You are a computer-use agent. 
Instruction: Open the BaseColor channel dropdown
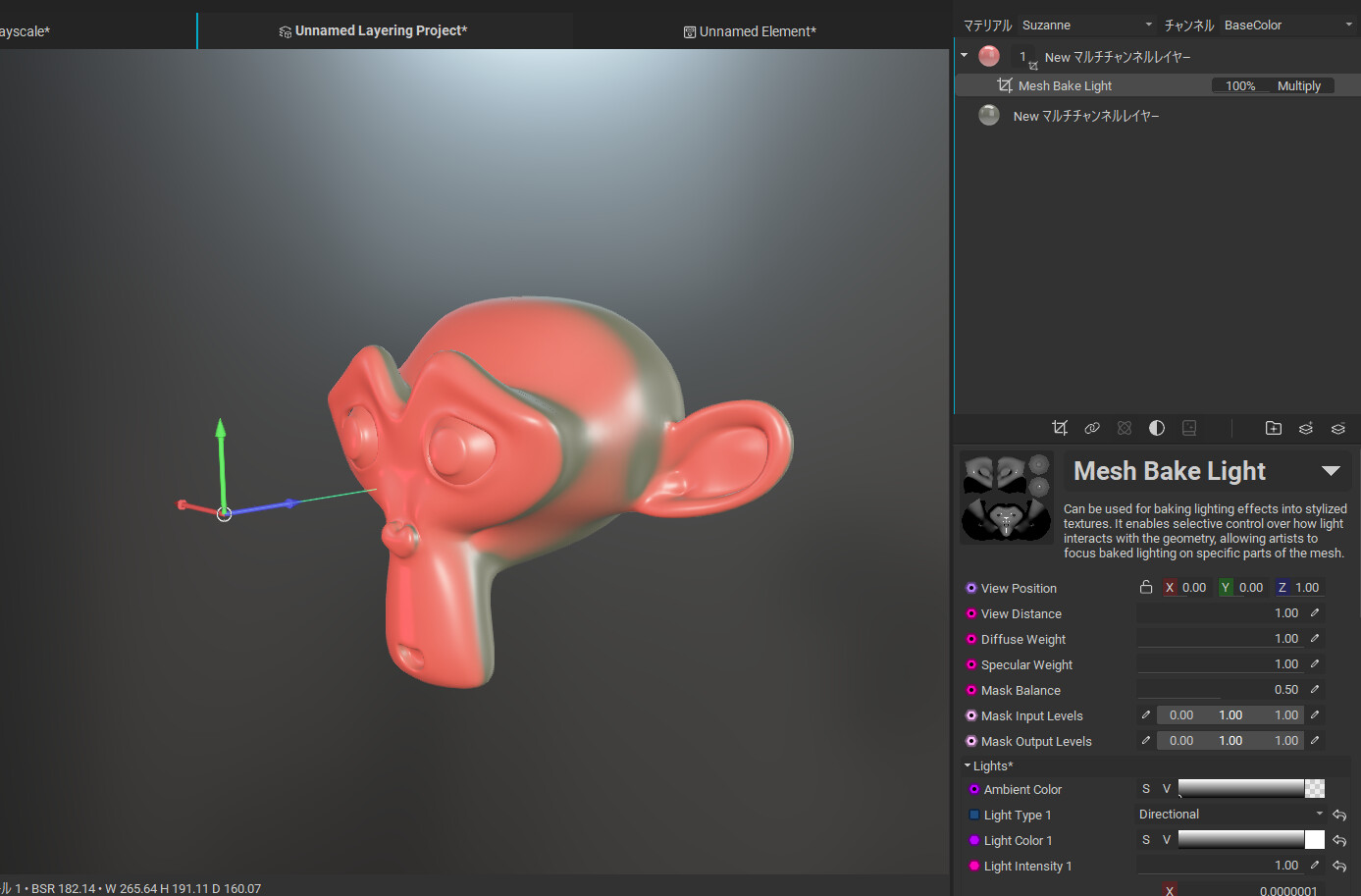point(1287,25)
